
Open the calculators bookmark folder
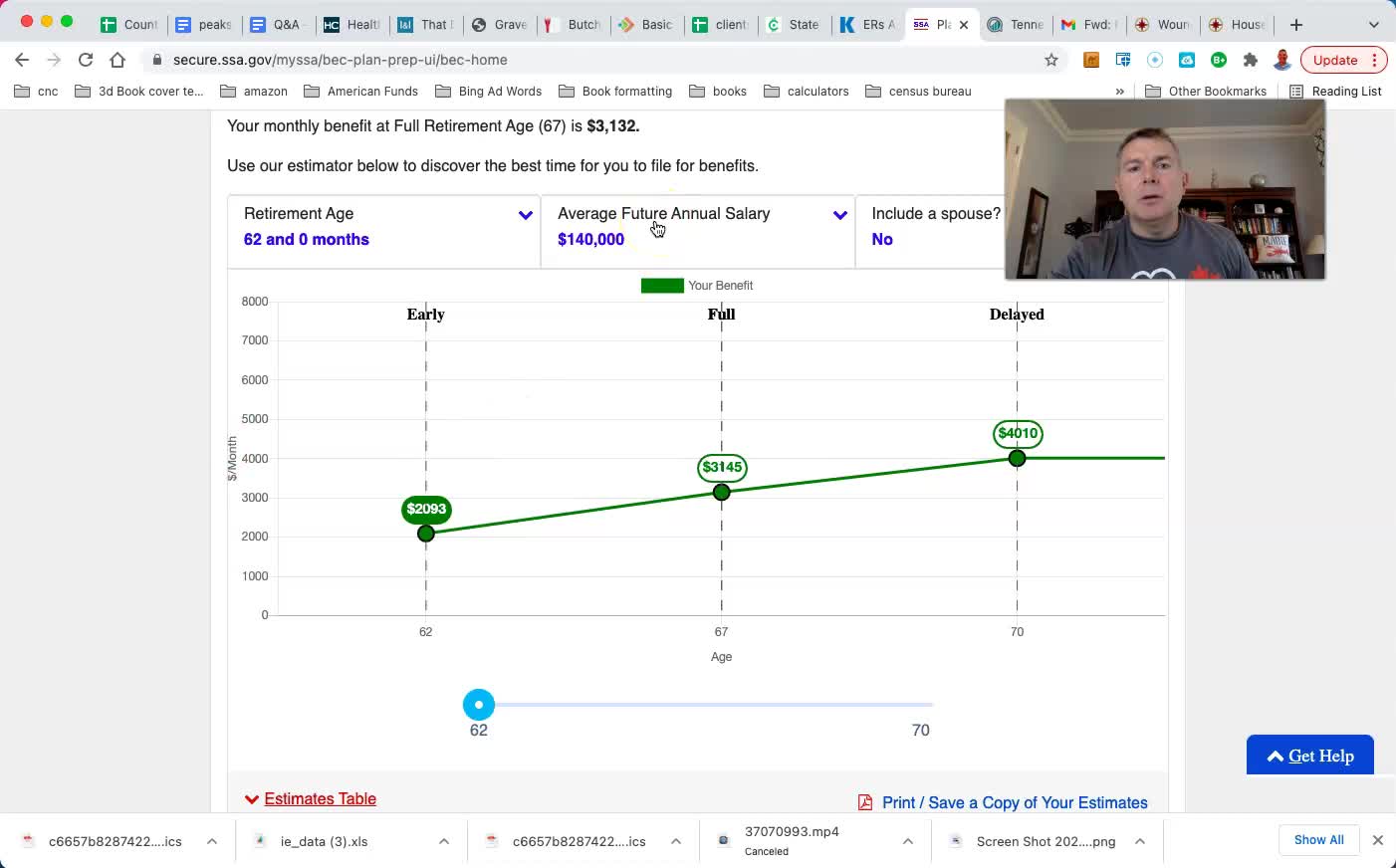[807, 91]
